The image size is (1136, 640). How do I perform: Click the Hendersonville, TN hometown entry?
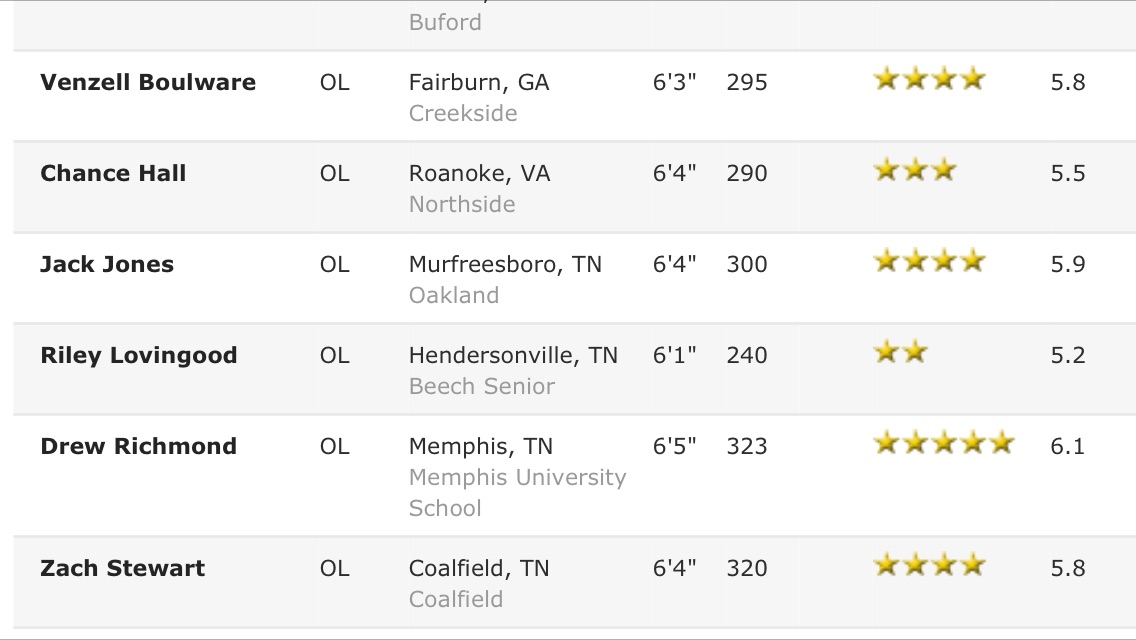click(x=513, y=355)
